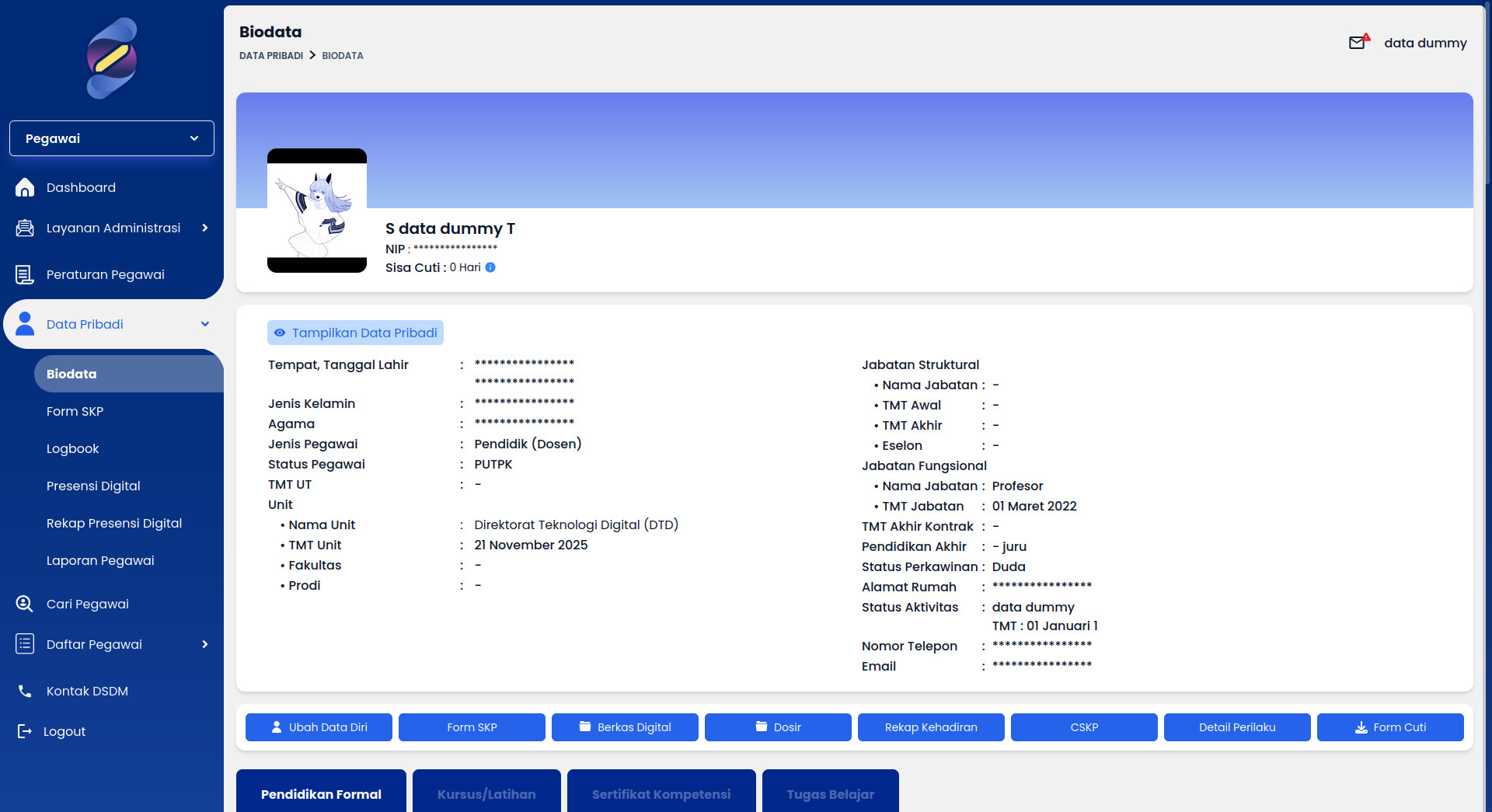Click 'PUTPK' status value

(493, 464)
